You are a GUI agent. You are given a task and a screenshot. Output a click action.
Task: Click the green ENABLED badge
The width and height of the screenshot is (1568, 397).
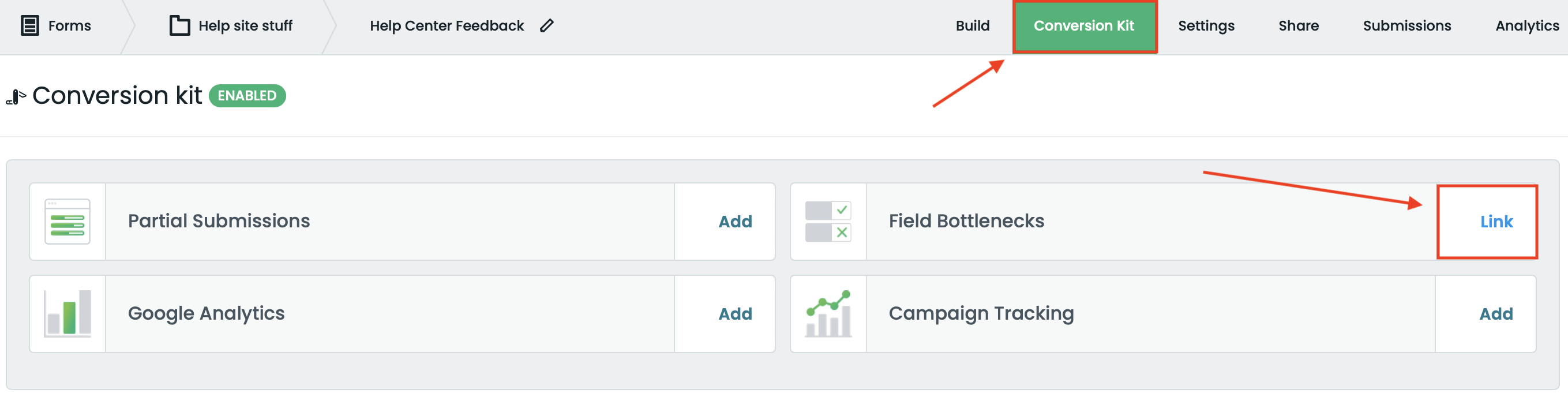coord(246,96)
